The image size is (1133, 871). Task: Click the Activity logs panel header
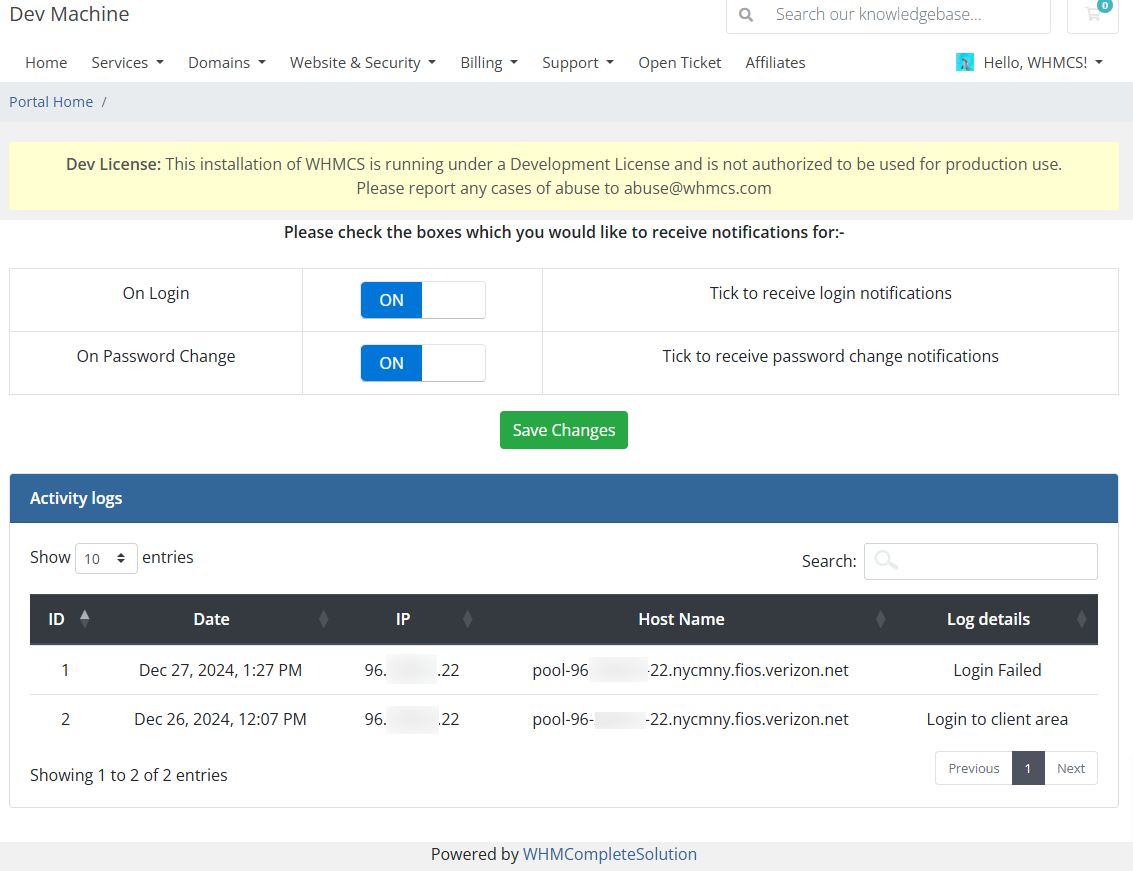(564, 498)
